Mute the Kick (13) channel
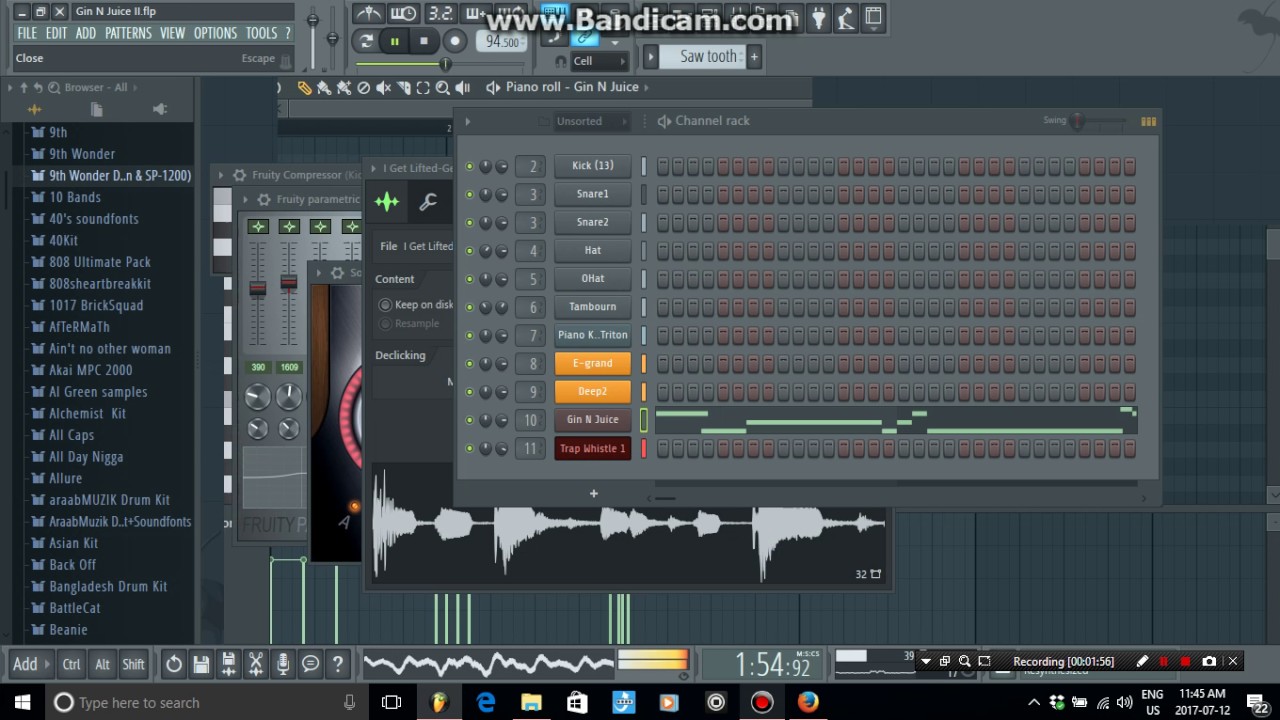The width and height of the screenshot is (1280, 720). pos(470,167)
